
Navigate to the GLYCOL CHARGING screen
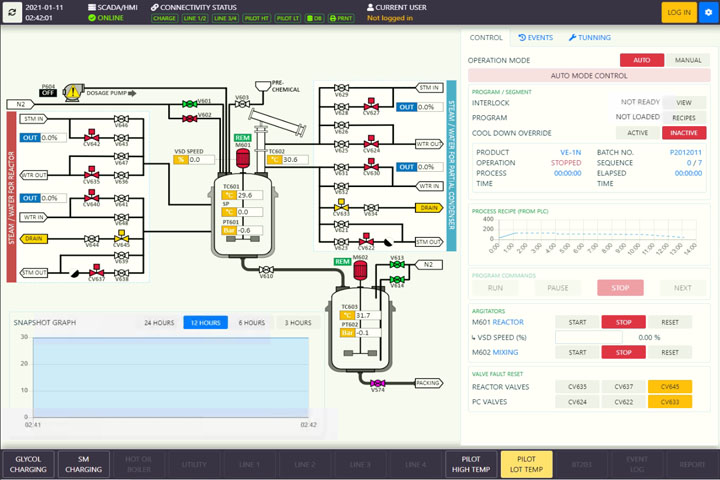[x=28, y=464]
